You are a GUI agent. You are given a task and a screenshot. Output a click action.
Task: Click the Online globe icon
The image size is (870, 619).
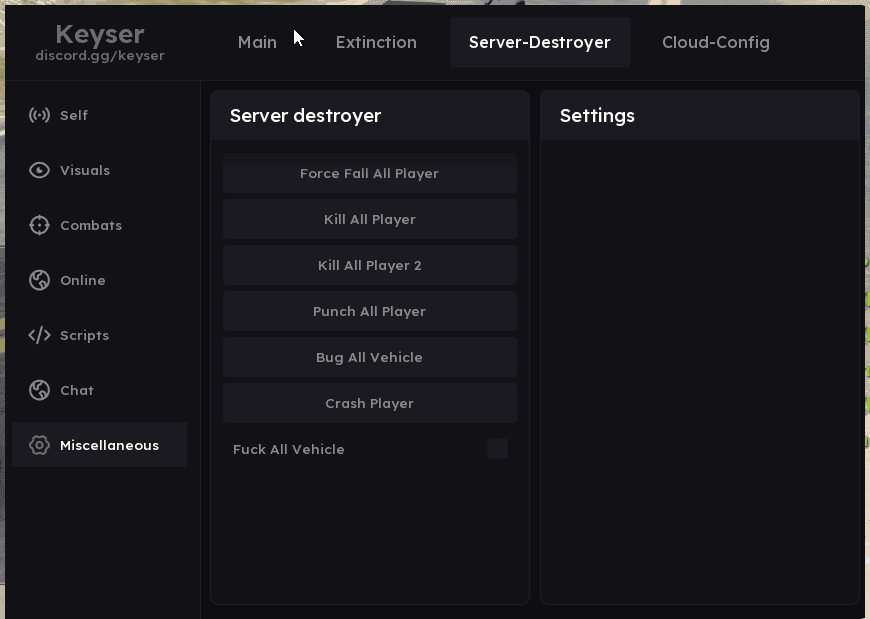39,280
